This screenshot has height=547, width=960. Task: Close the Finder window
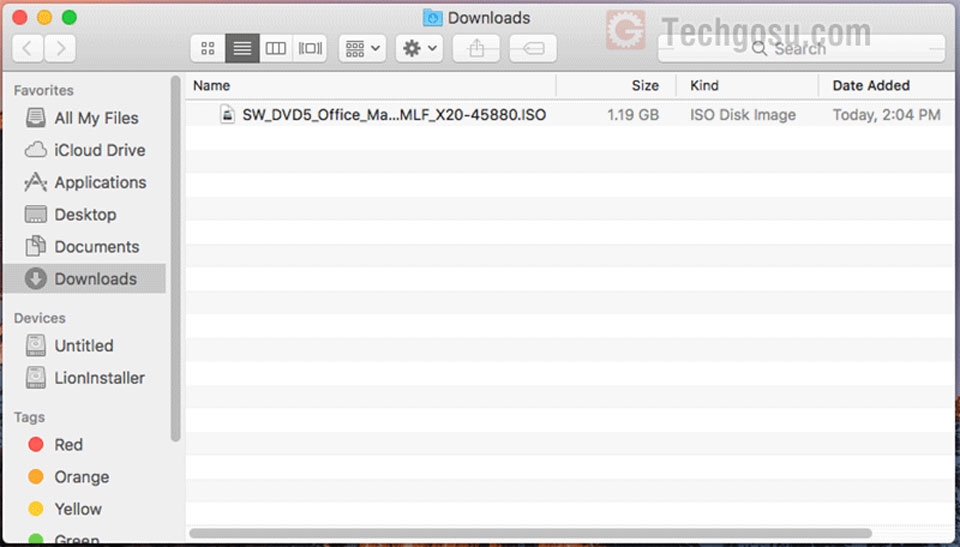tap(20, 17)
